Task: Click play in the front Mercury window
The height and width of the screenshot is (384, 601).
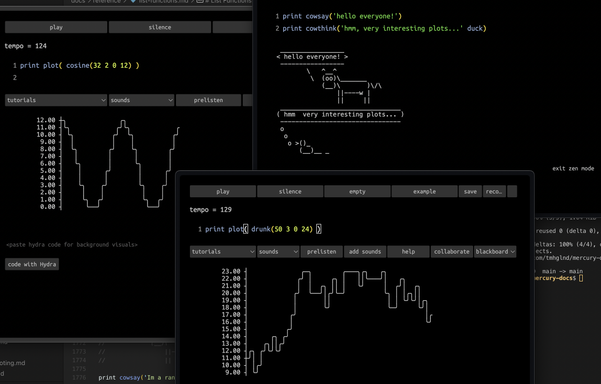Action: pyautogui.click(x=223, y=191)
